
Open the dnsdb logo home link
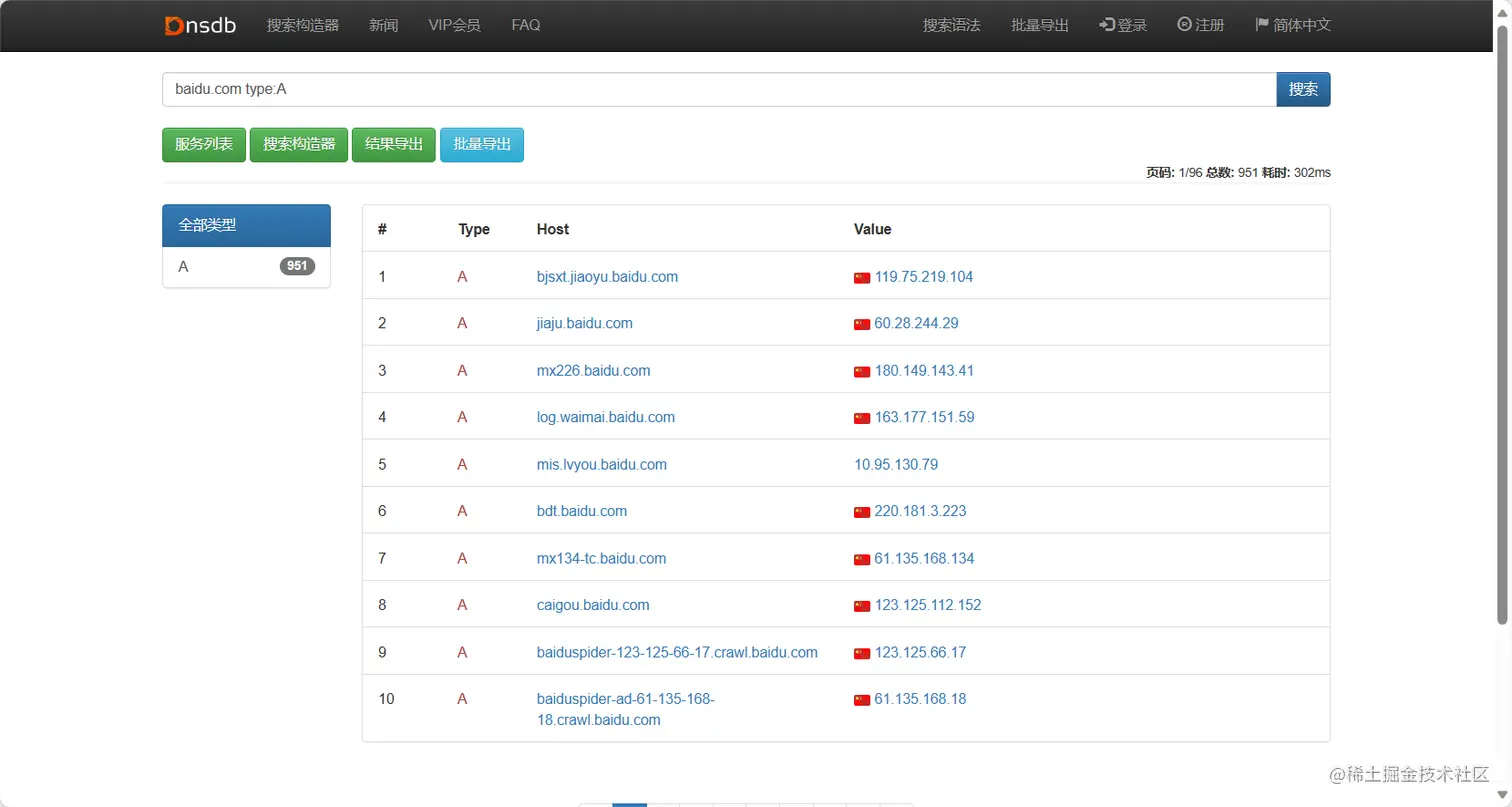point(200,25)
